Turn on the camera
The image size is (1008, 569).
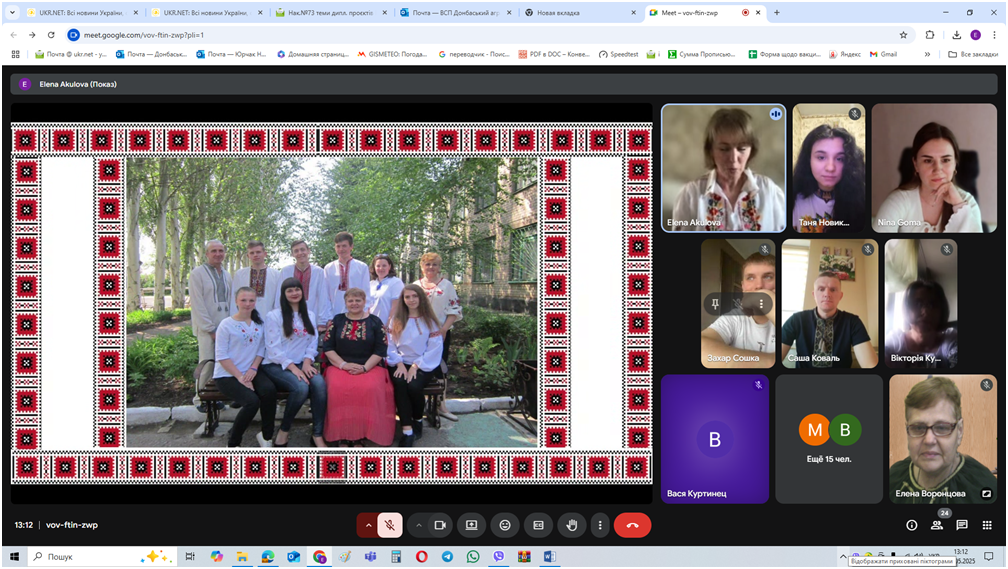click(x=440, y=525)
